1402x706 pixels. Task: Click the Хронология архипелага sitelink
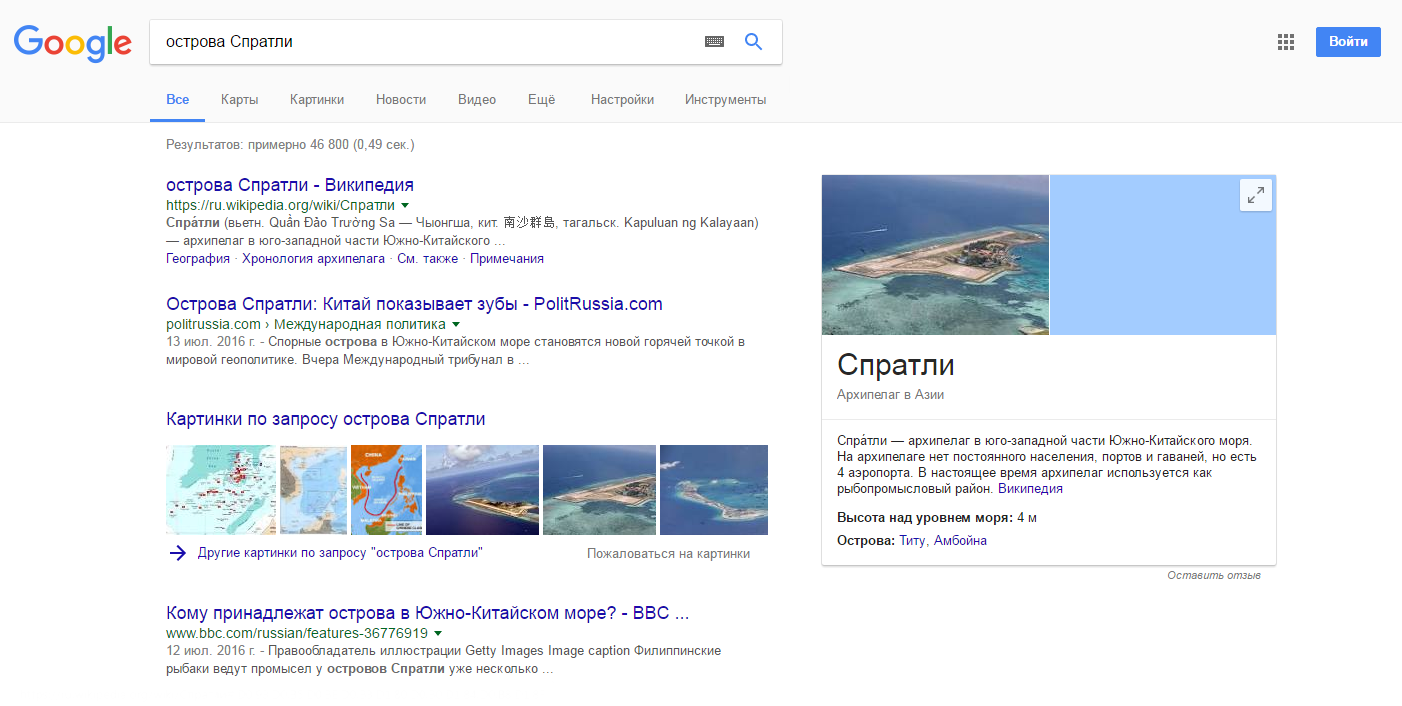[x=313, y=258]
